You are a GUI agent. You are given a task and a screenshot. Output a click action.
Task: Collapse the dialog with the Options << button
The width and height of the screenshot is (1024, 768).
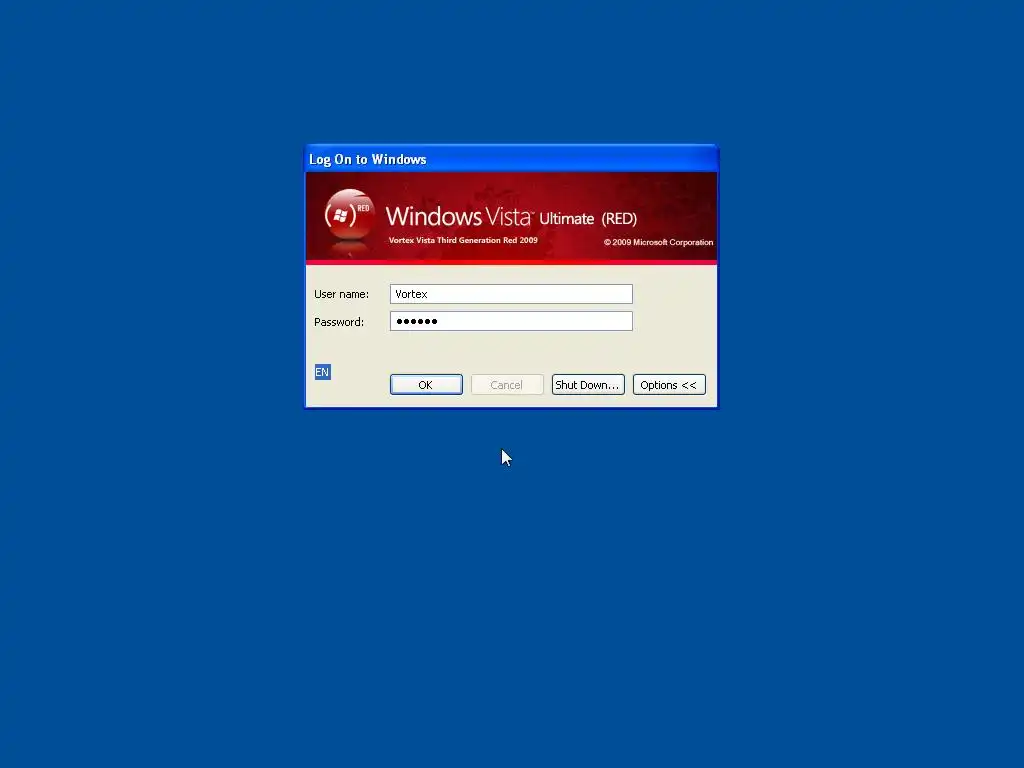pos(669,385)
